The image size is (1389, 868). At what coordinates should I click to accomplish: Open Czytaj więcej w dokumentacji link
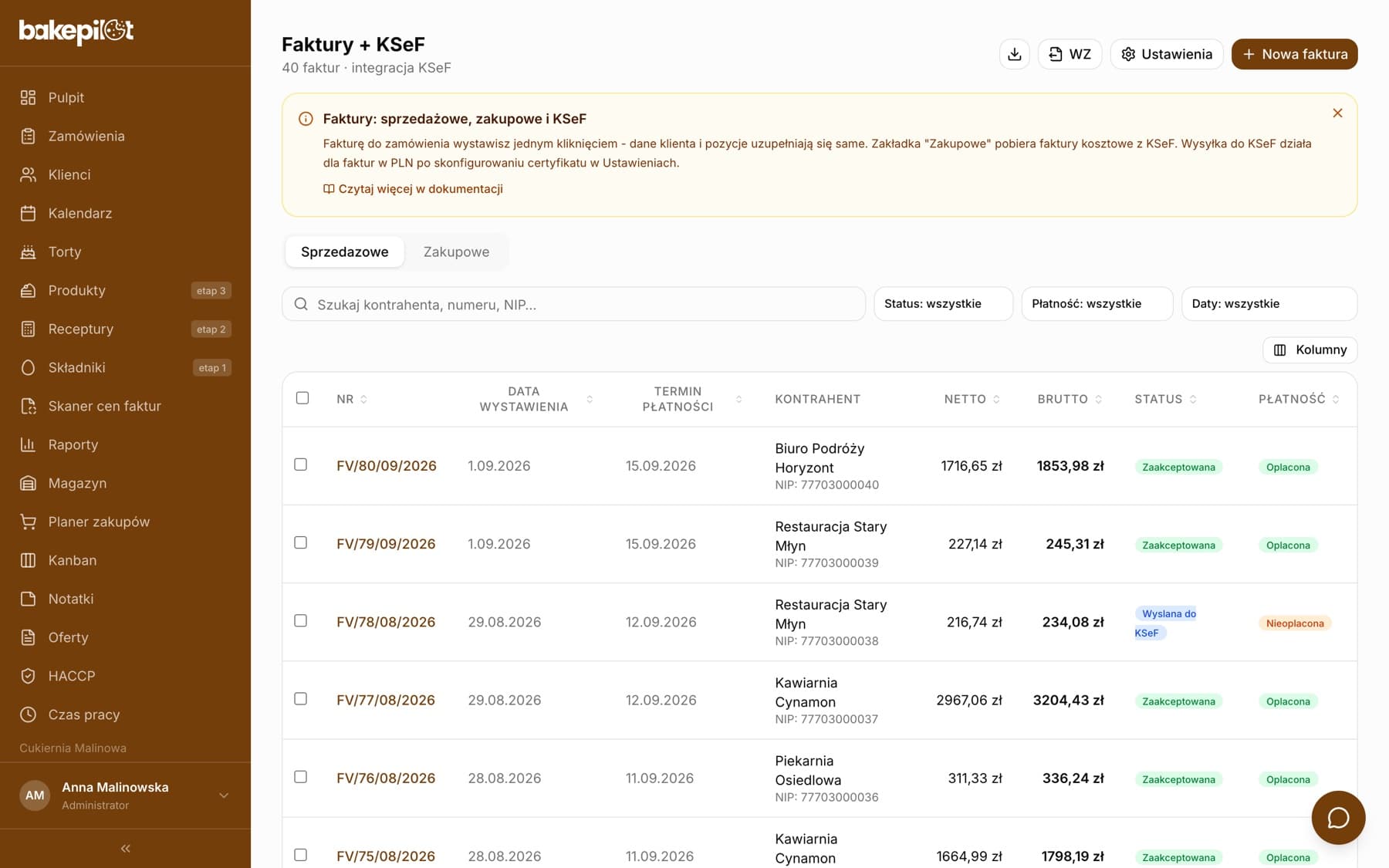[413, 189]
